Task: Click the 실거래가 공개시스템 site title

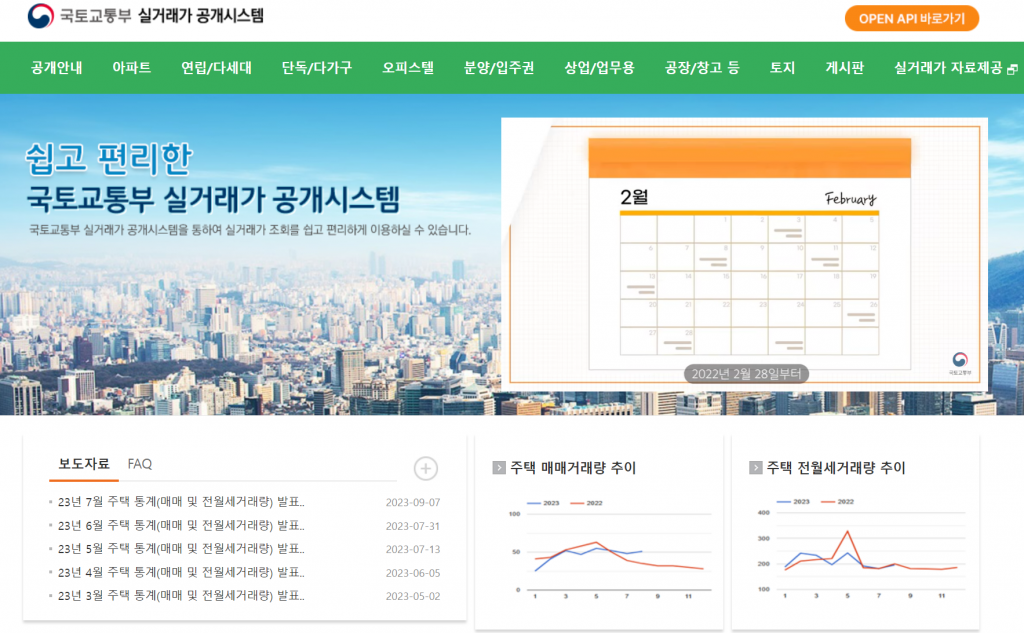Action: (x=200, y=16)
